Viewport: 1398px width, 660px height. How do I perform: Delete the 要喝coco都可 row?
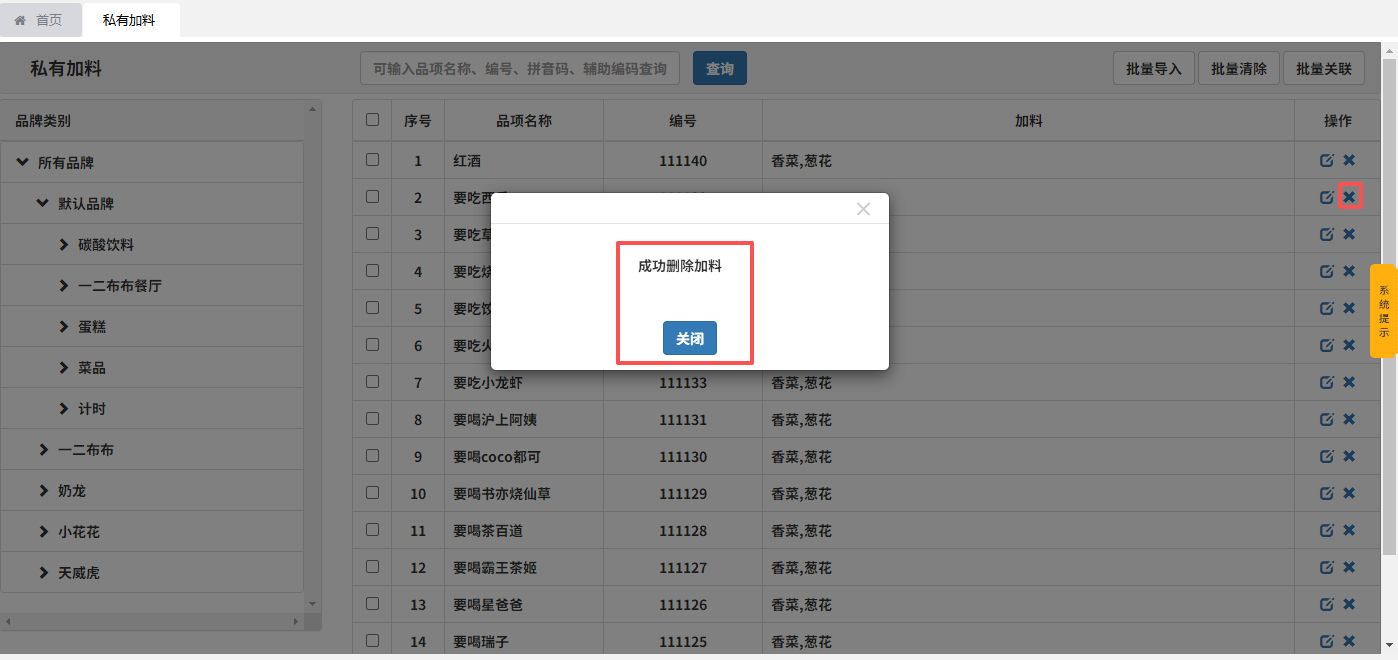point(1349,456)
